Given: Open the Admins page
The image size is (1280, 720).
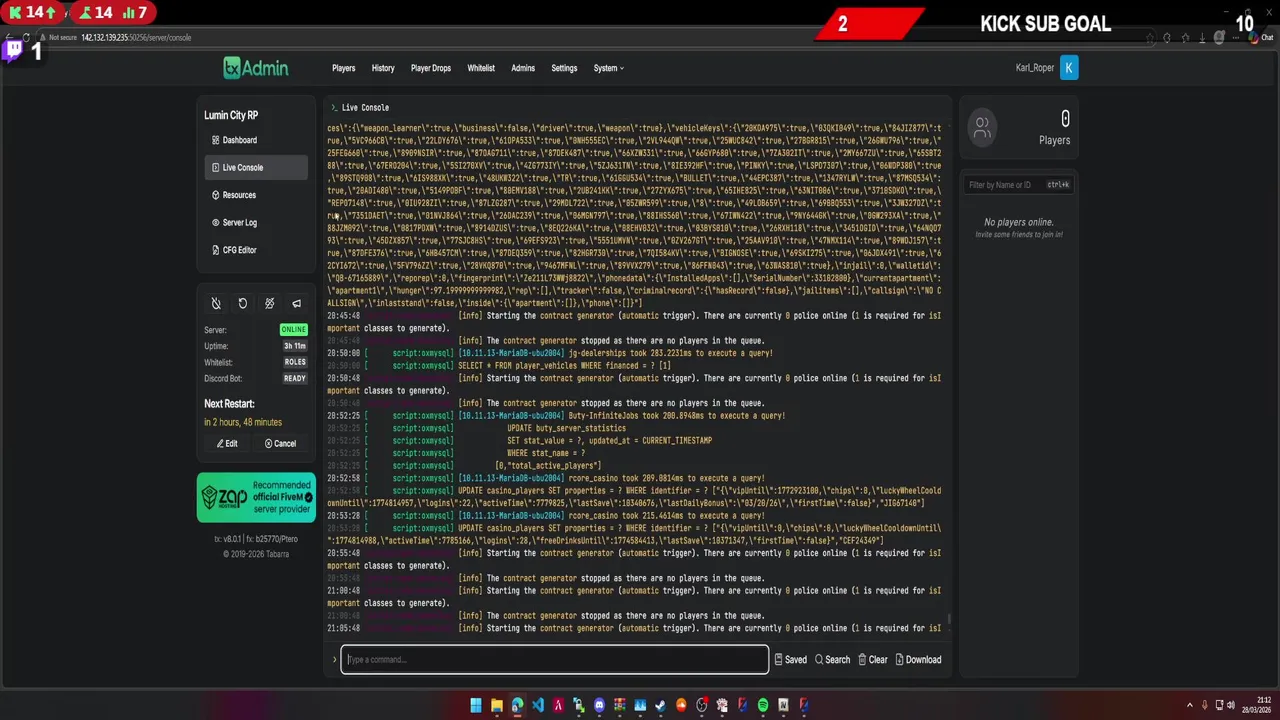Looking at the screenshot, I should click(523, 68).
